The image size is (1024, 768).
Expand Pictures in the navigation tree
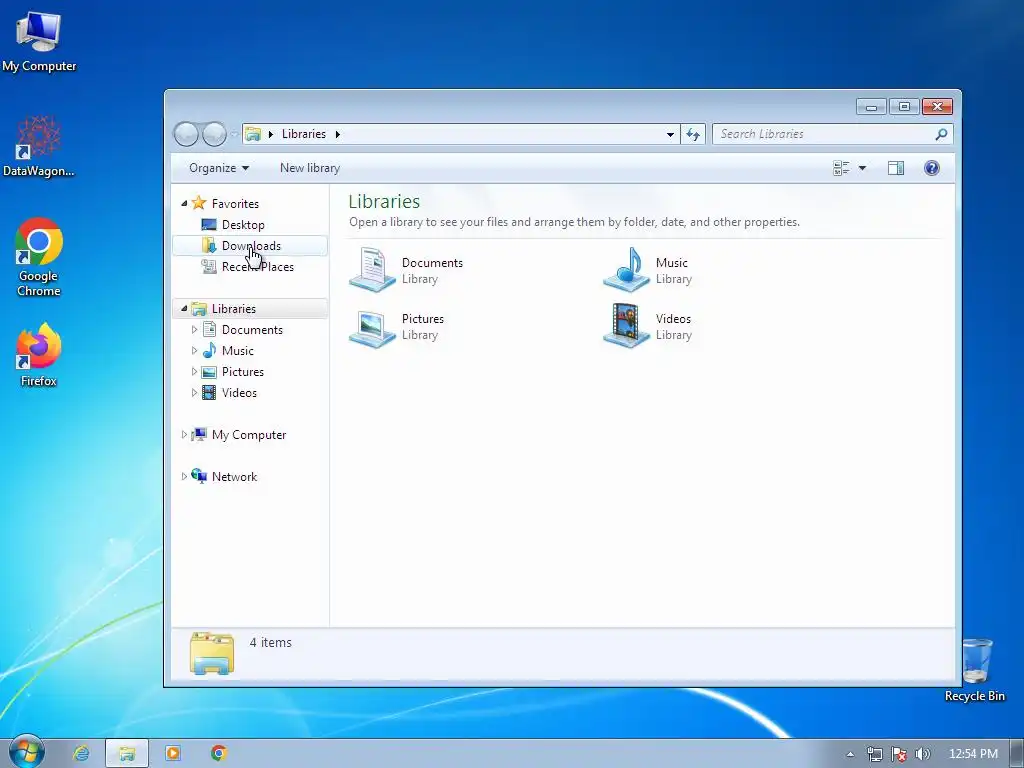click(194, 372)
